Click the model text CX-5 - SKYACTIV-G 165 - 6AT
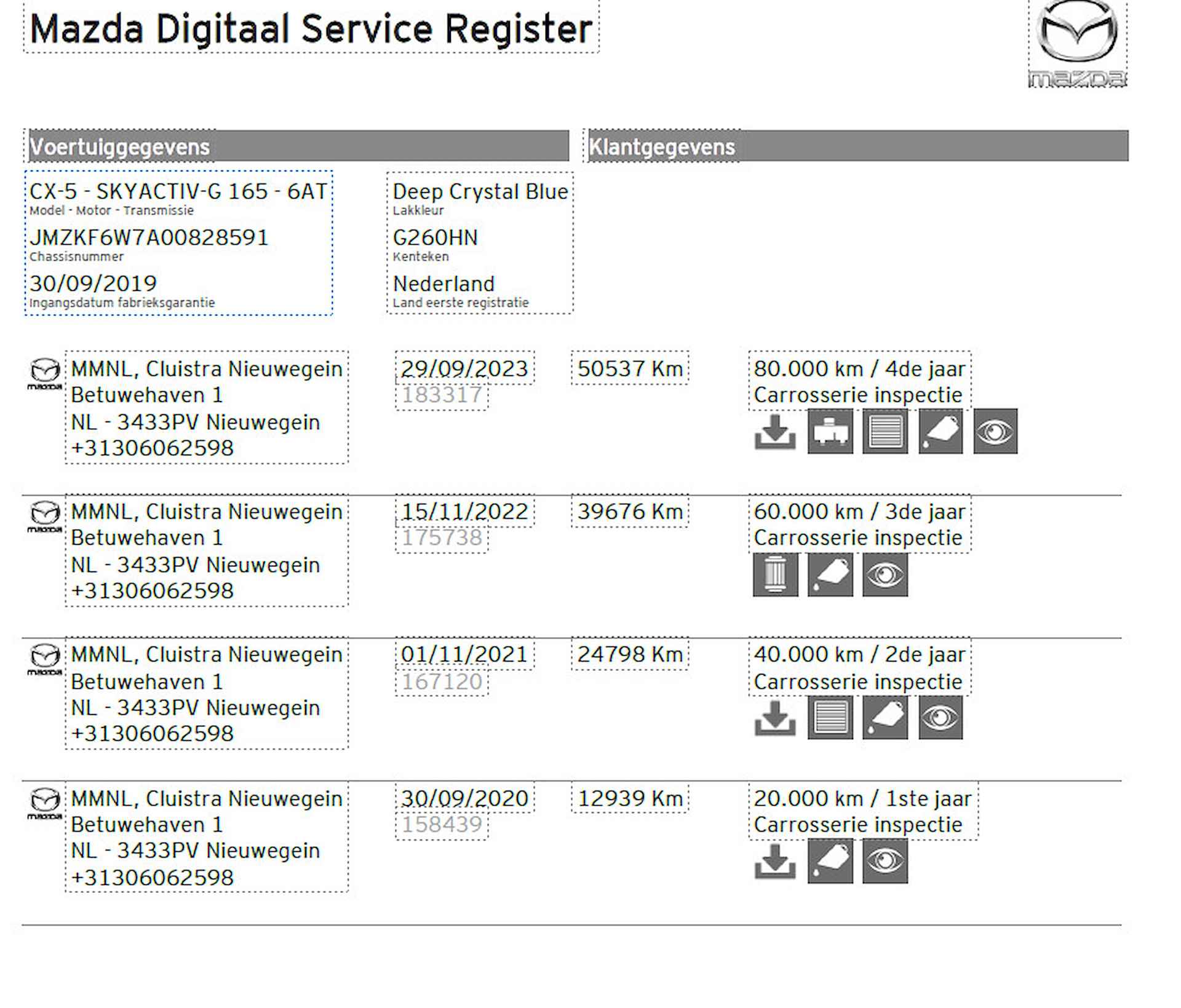 (x=178, y=191)
